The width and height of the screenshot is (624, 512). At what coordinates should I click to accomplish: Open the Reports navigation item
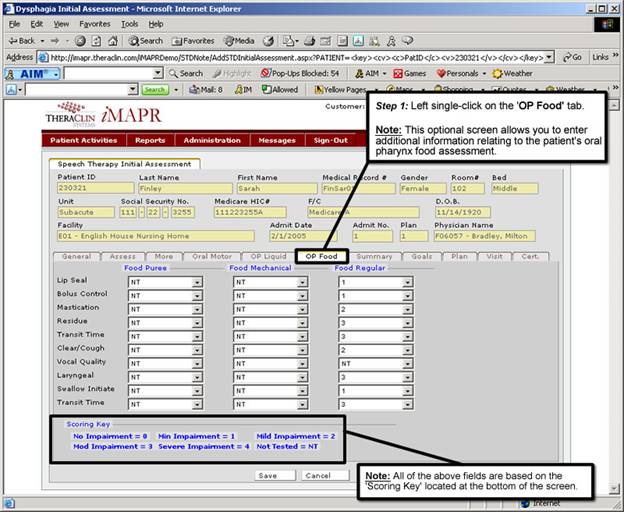pyautogui.click(x=150, y=140)
